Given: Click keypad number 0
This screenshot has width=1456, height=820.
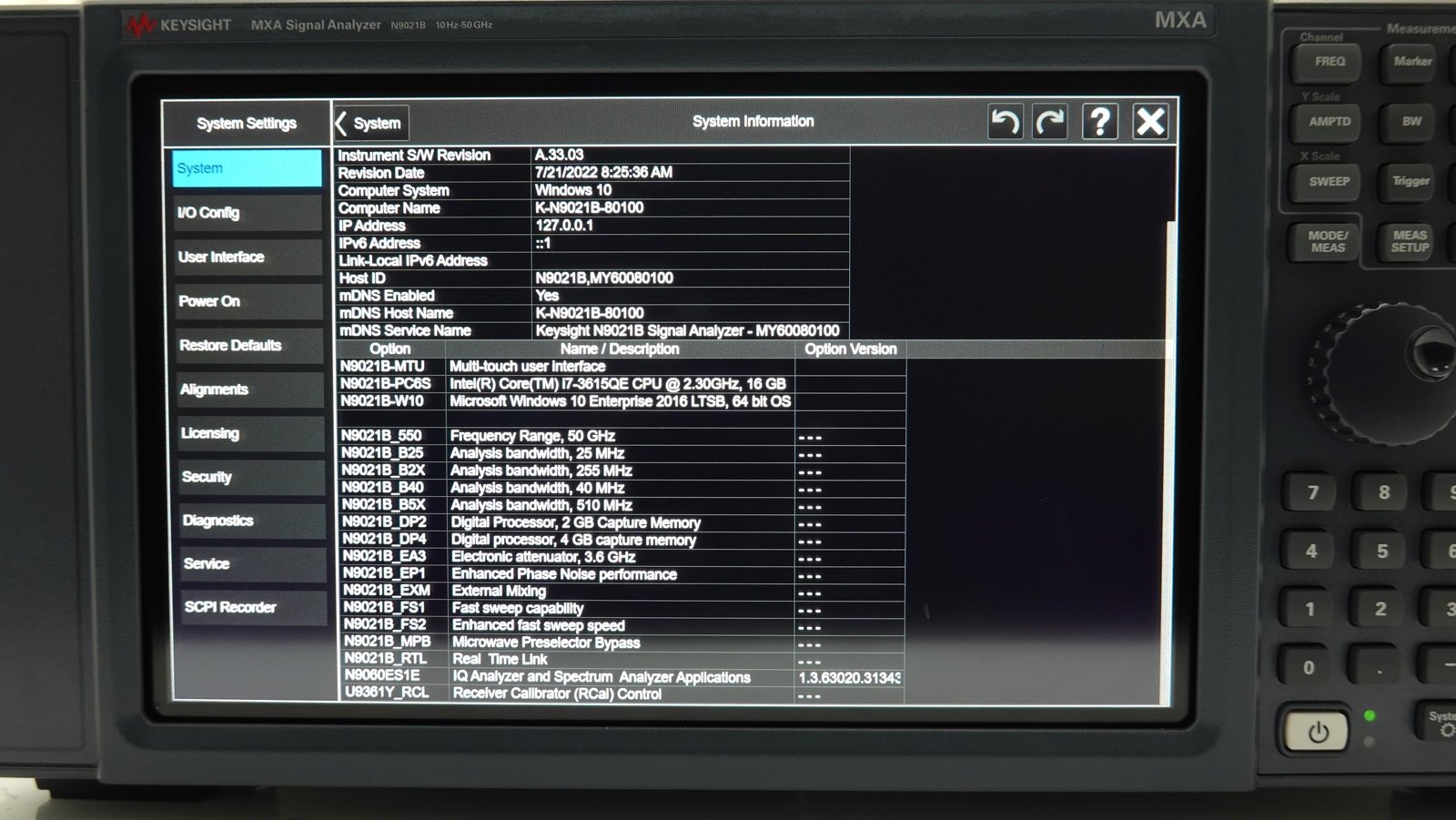Looking at the screenshot, I should tap(1308, 668).
